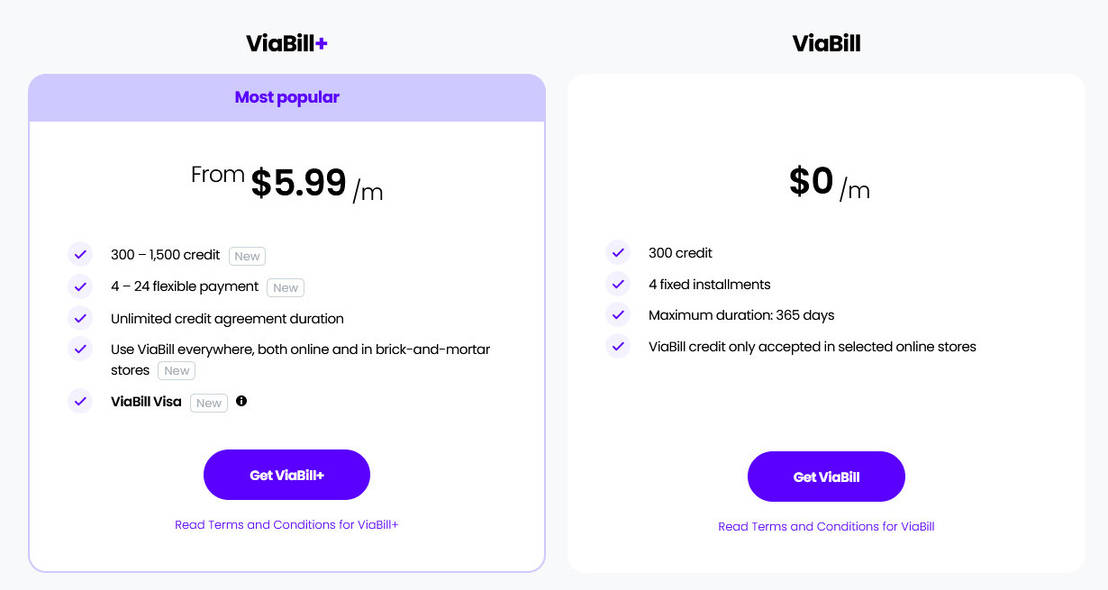Select the New badge beside flexible payment

[x=285, y=287]
